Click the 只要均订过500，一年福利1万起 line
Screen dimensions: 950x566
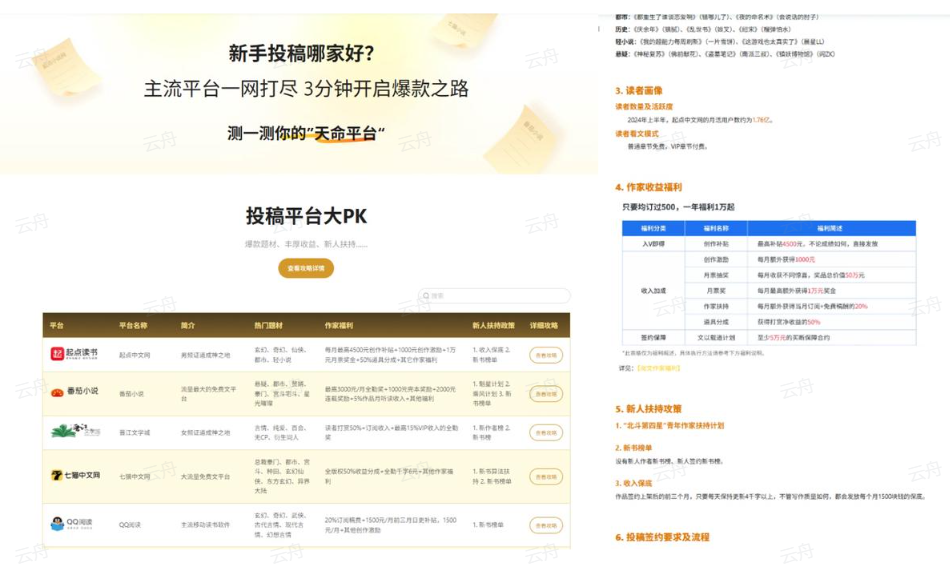pyautogui.click(x=678, y=207)
